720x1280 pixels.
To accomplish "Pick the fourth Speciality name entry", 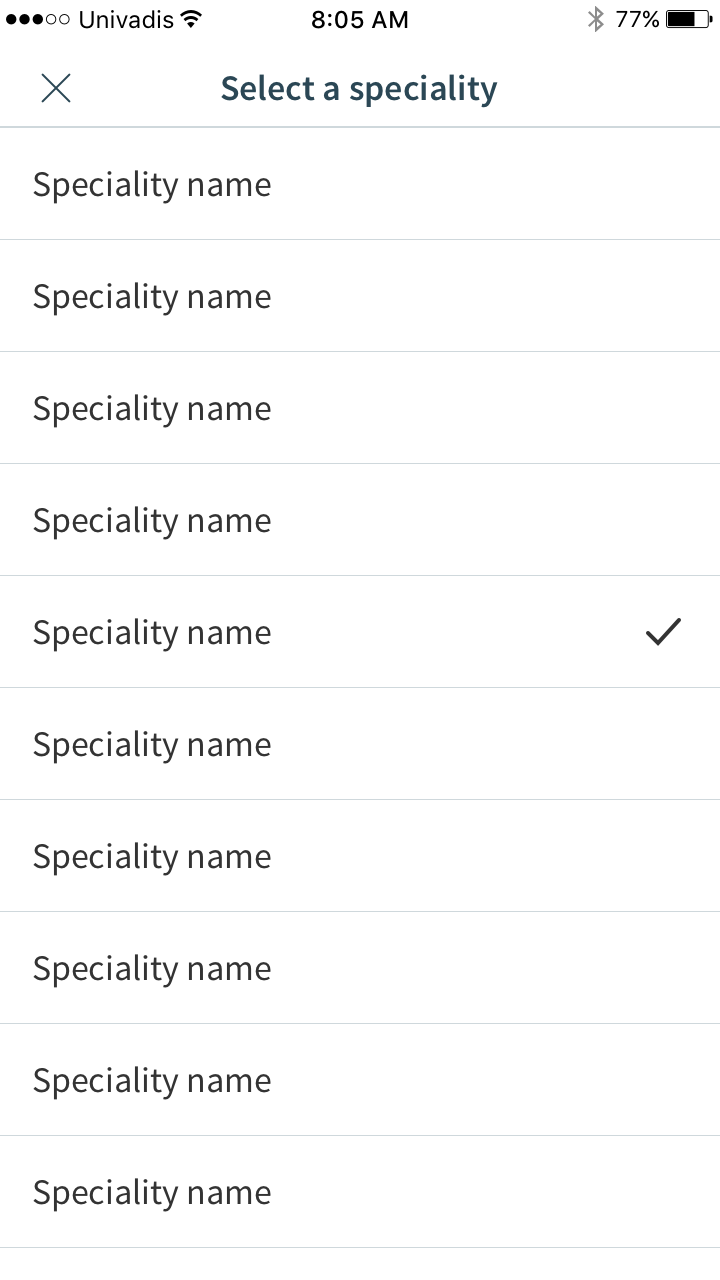I will [360, 520].
